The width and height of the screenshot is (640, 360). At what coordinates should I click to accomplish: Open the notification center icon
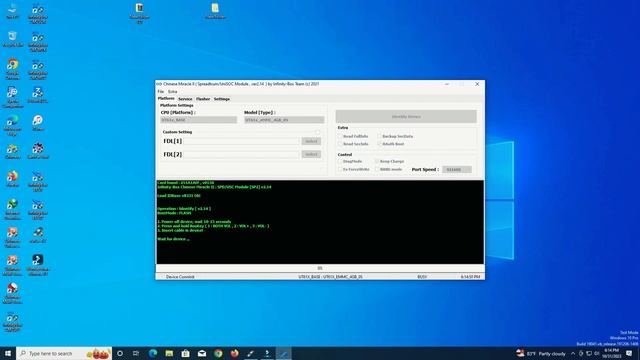tap(629, 353)
